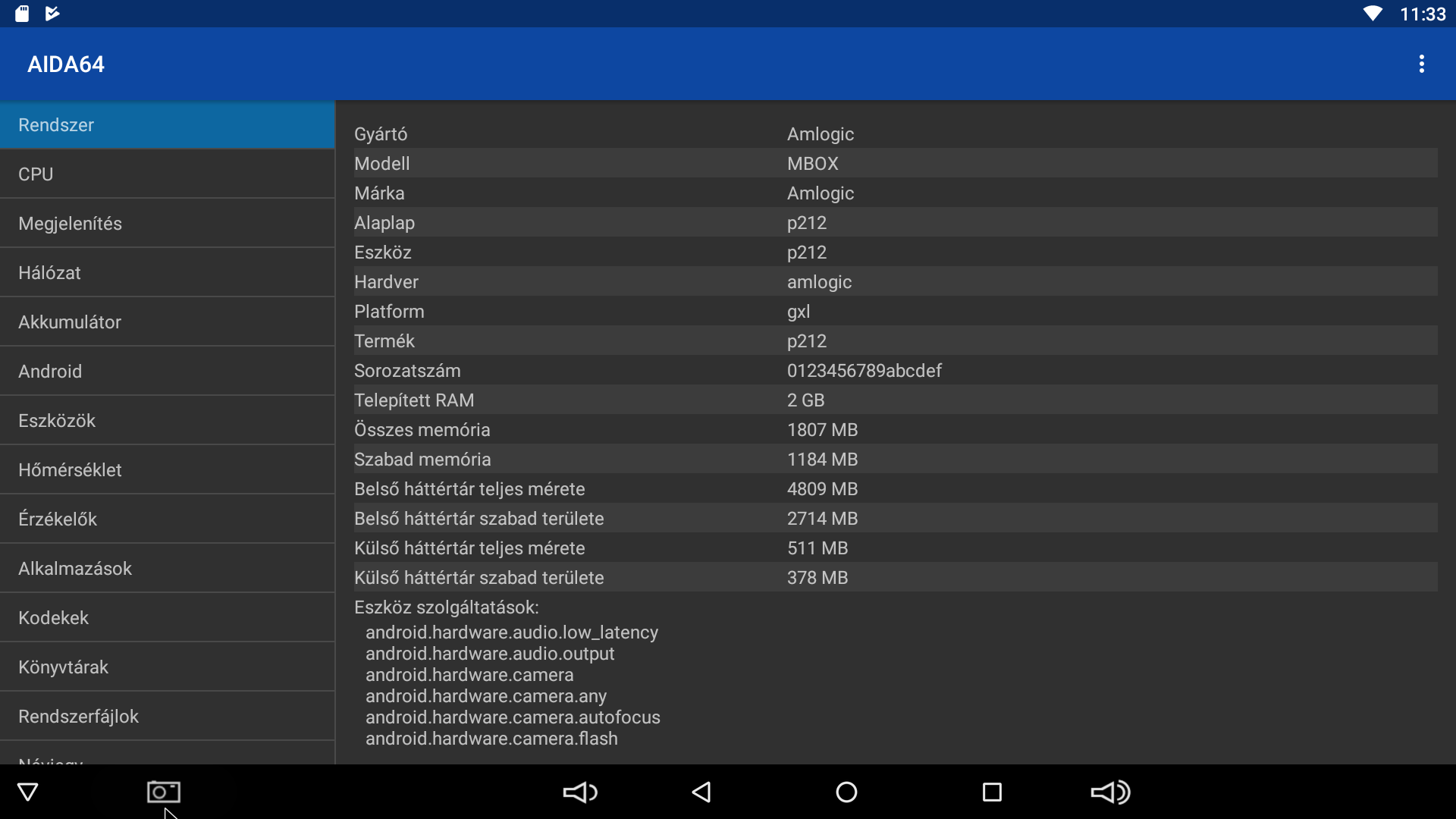Select the Szabad memória row
Screen dimensions: 1456x819
(x=896, y=460)
